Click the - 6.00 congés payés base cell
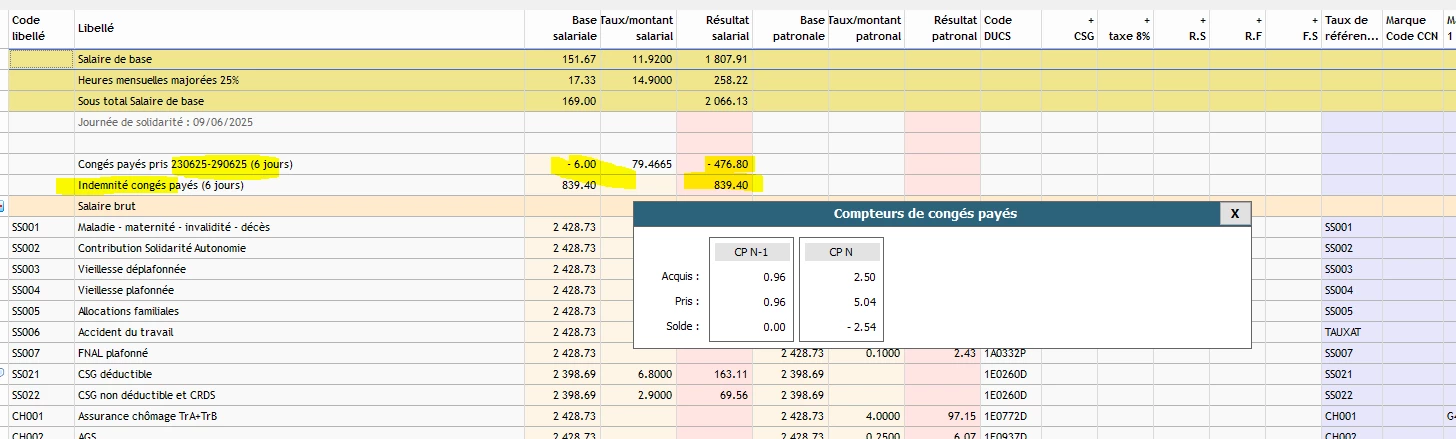Screen dimensions: 1456x439 tap(562, 164)
